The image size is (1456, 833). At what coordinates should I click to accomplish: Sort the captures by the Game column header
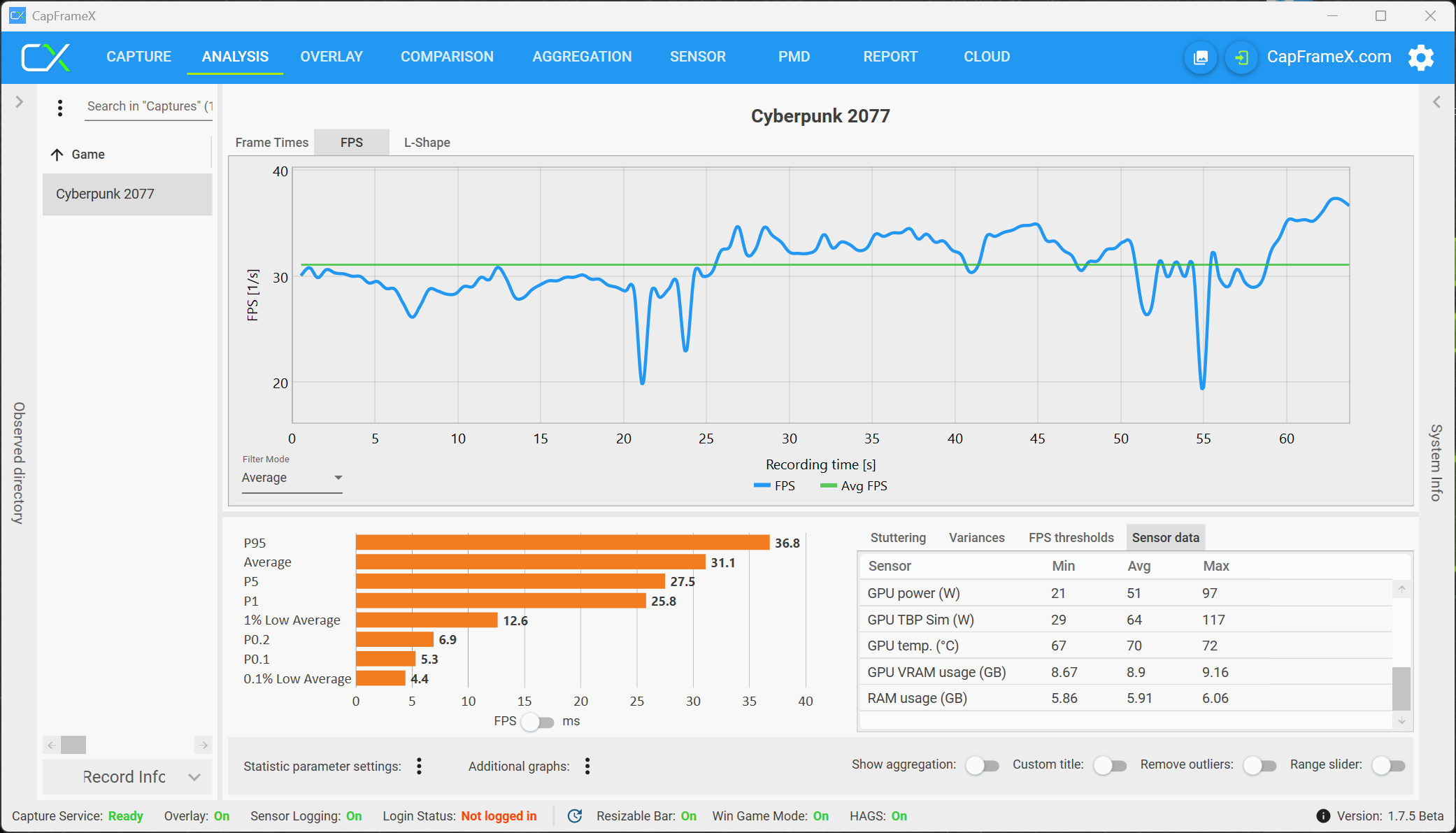[88, 155]
